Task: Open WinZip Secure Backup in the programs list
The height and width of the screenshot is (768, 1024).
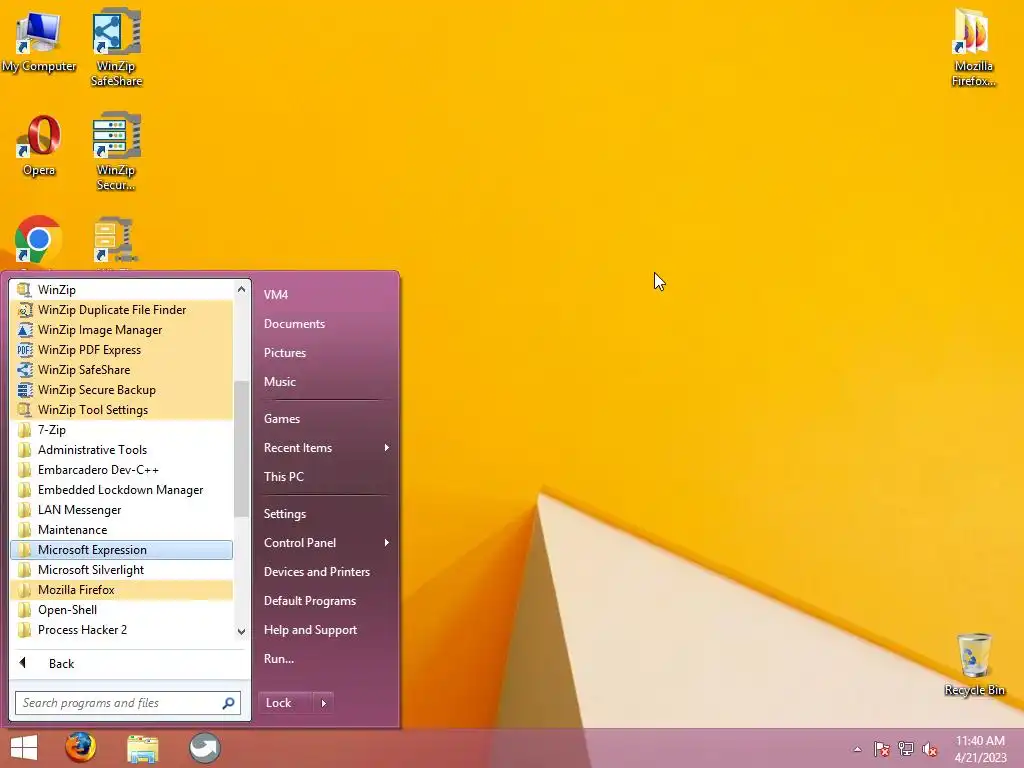Action: pyautogui.click(x=121, y=390)
